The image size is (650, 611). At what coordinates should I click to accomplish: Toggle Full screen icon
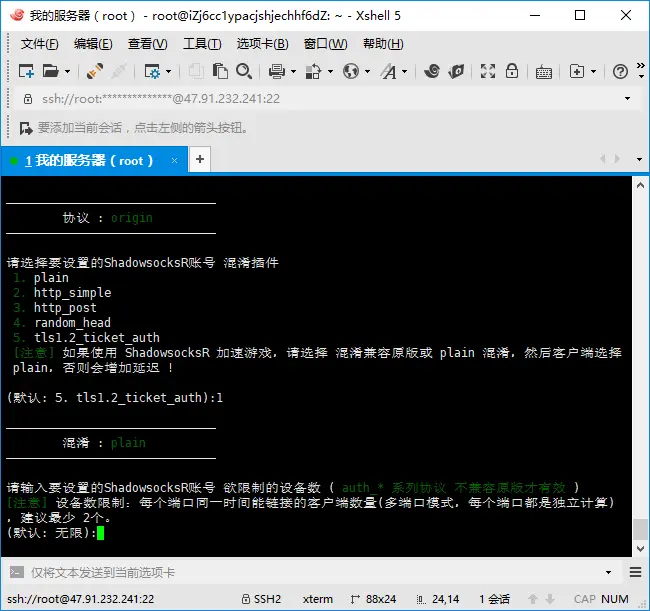pyautogui.click(x=488, y=71)
